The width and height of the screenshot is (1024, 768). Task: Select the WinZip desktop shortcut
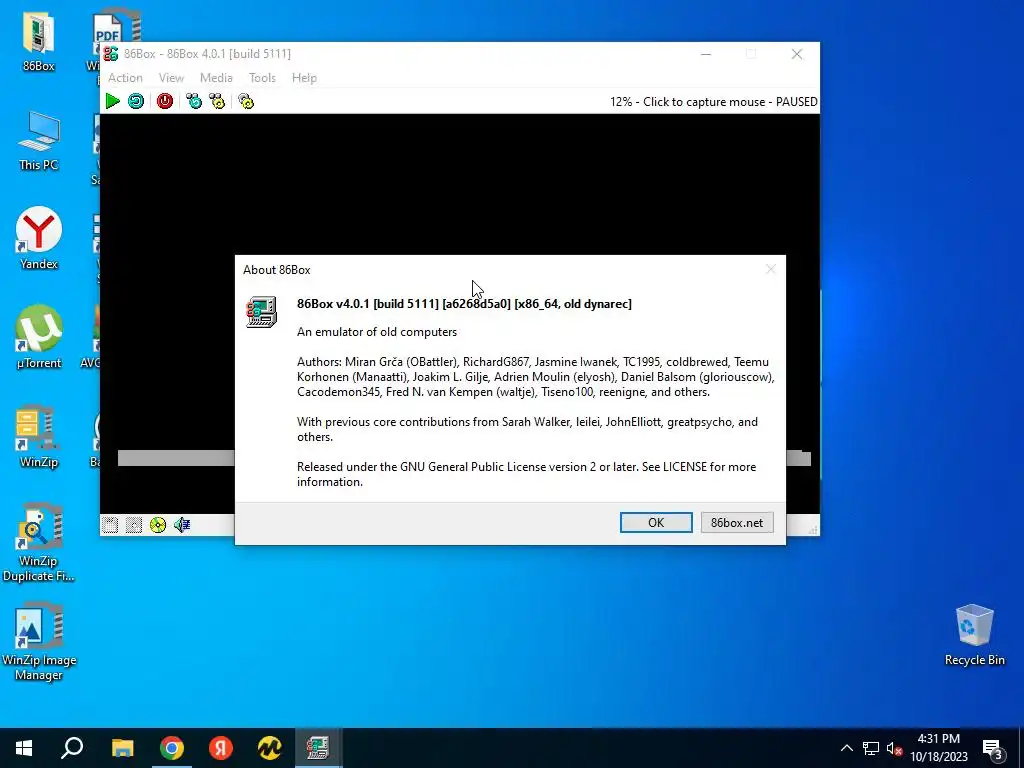(x=39, y=436)
